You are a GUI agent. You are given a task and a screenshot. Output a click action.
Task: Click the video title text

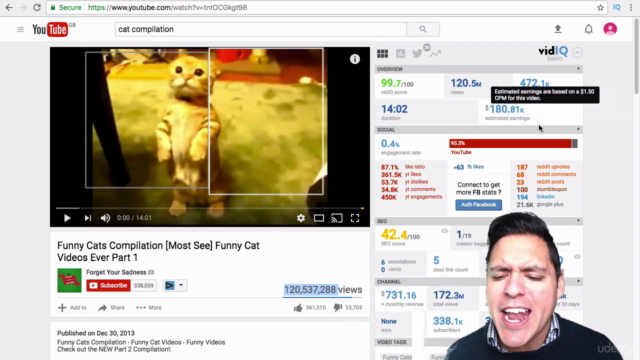pos(158,251)
